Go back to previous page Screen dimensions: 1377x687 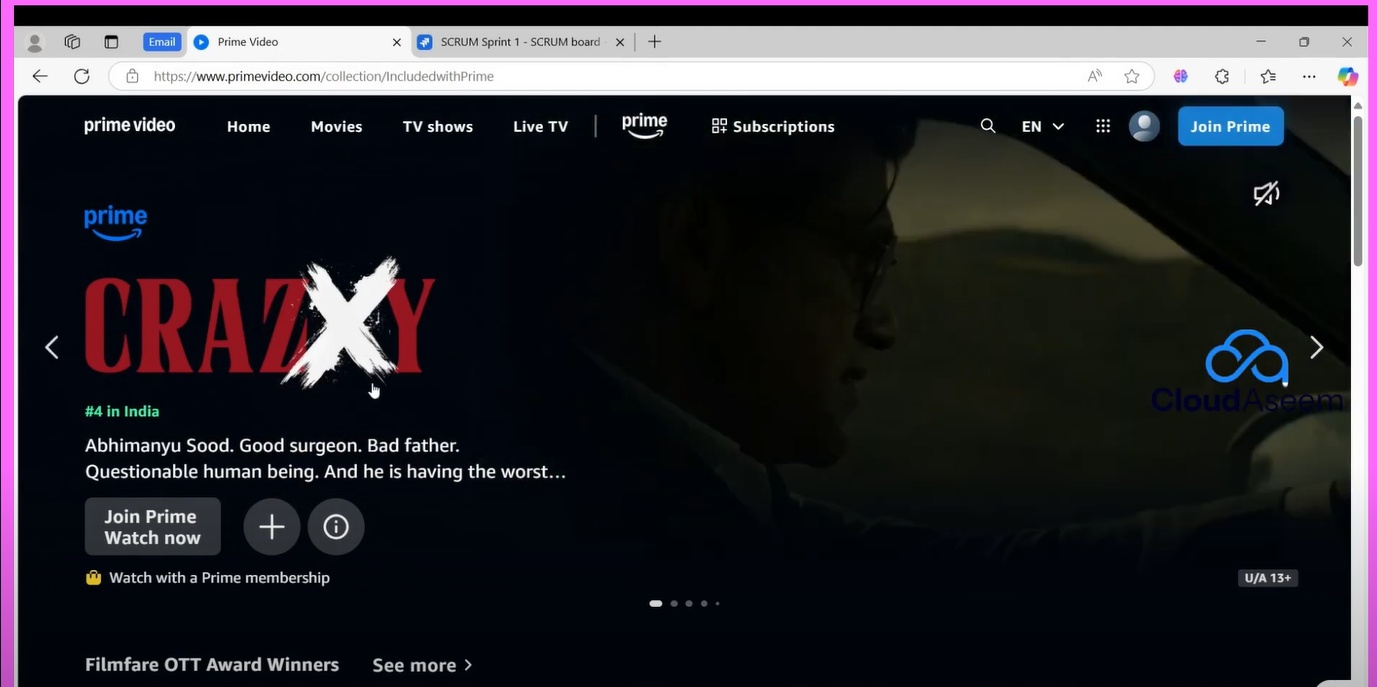[x=40, y=76]
